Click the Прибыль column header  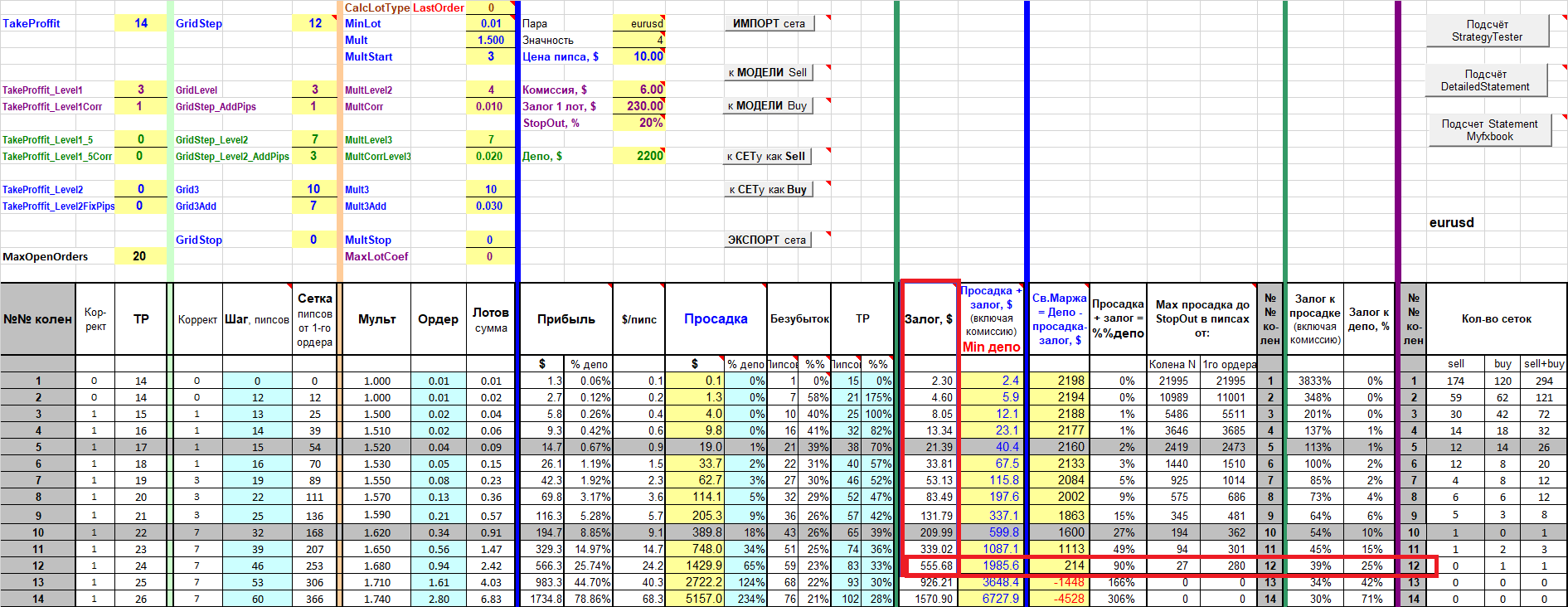tap(566, 318)
